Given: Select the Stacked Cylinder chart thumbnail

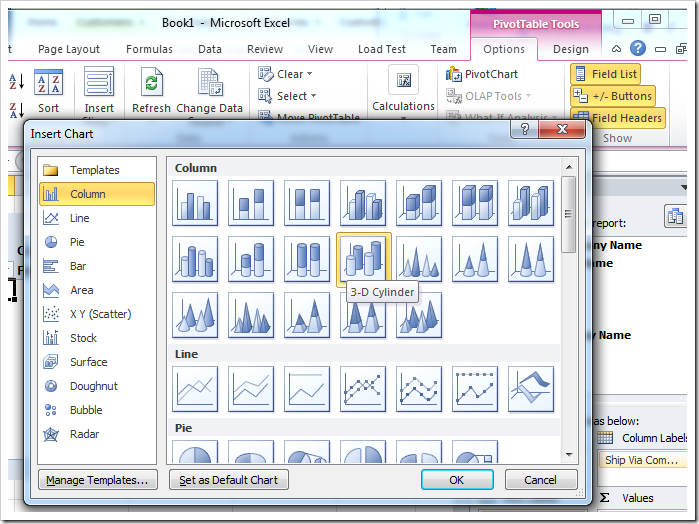Looking at the screenshot, I should [x=251, y=259].
